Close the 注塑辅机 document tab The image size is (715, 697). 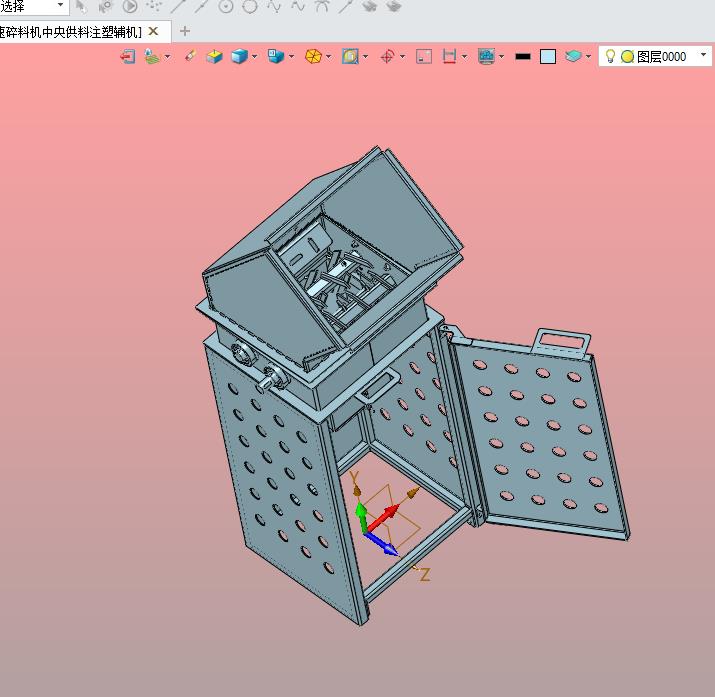coord(154,31)
